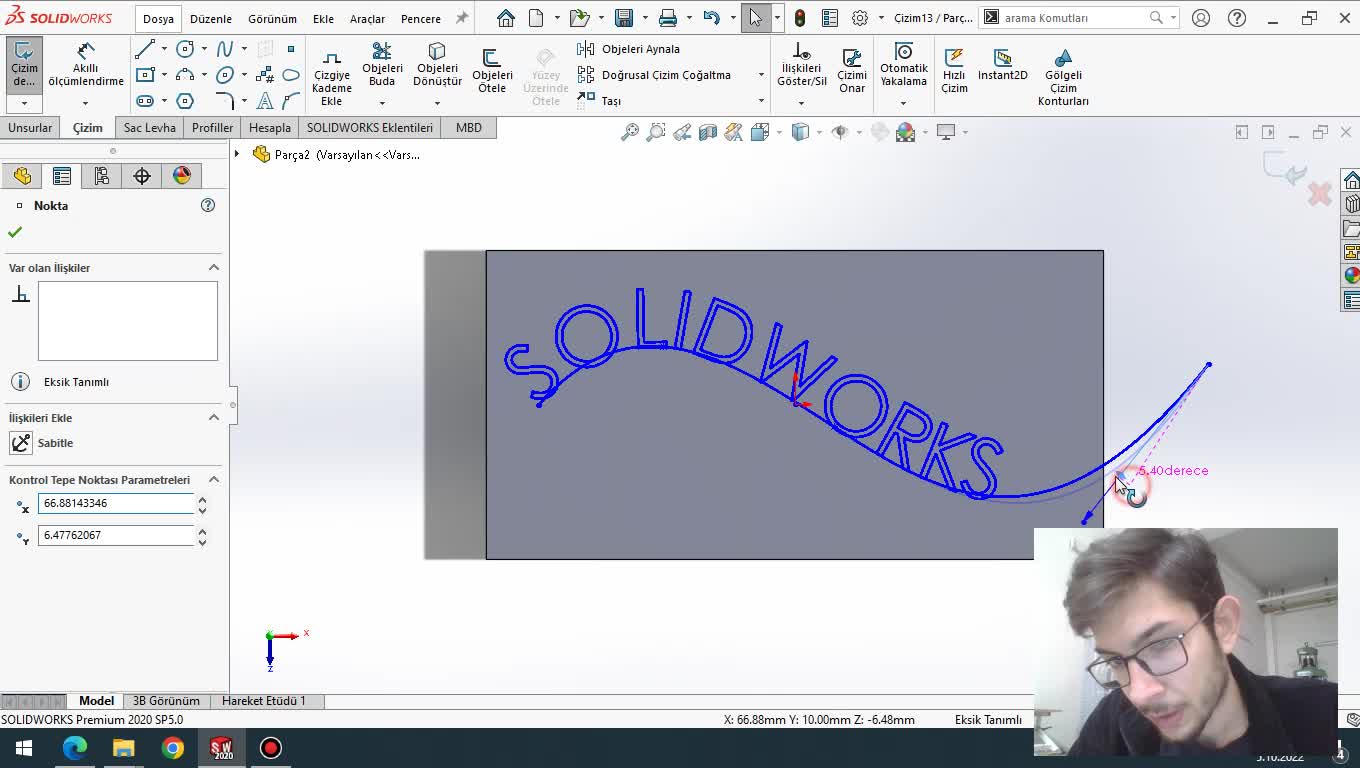Select the Spline sketch tool

tap(225, 49)
